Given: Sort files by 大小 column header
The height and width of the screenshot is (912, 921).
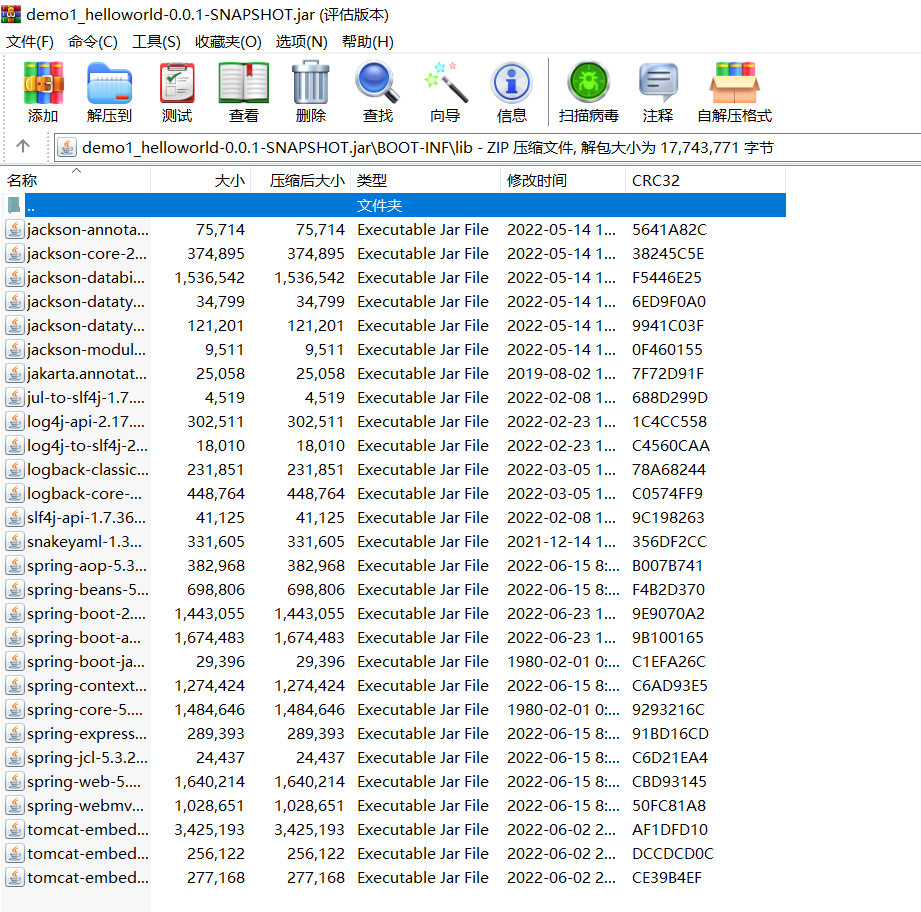Looking at the screenshot, I should click(x=229, y=181).
